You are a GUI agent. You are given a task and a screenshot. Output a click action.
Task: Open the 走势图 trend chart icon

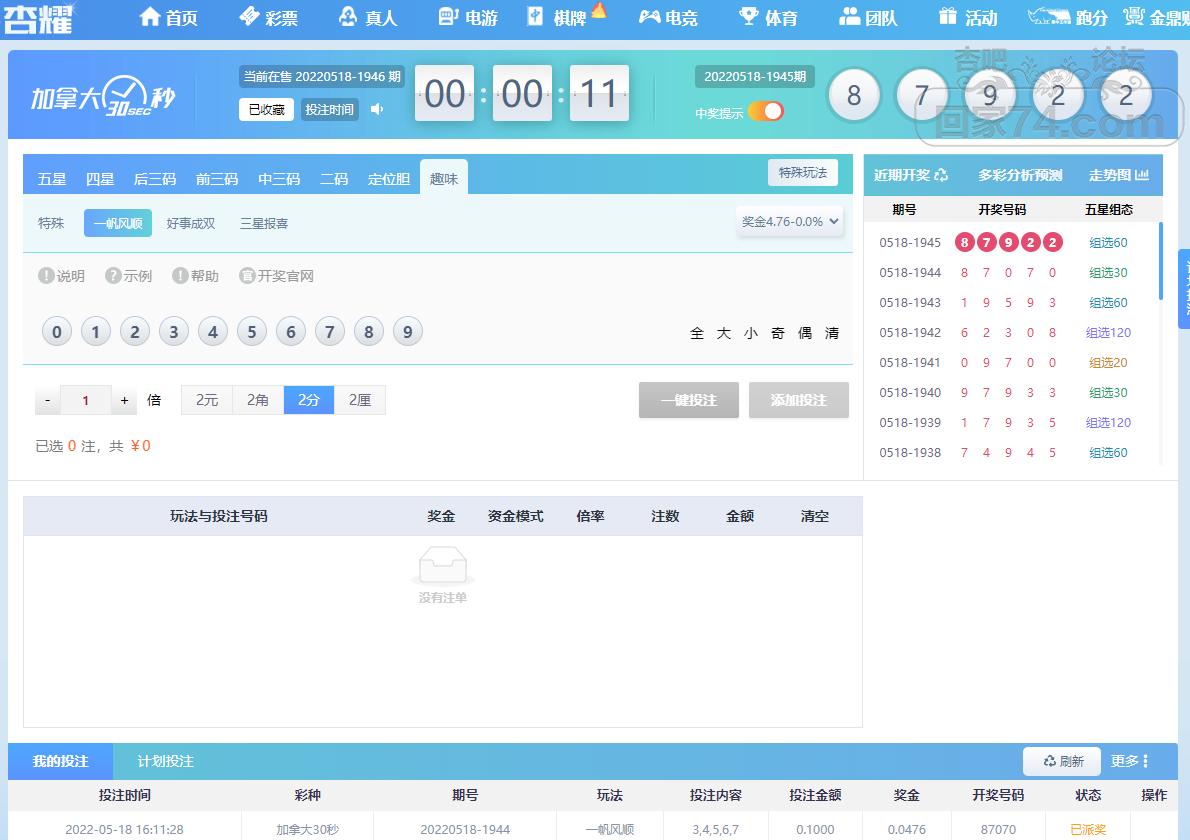1142,175
